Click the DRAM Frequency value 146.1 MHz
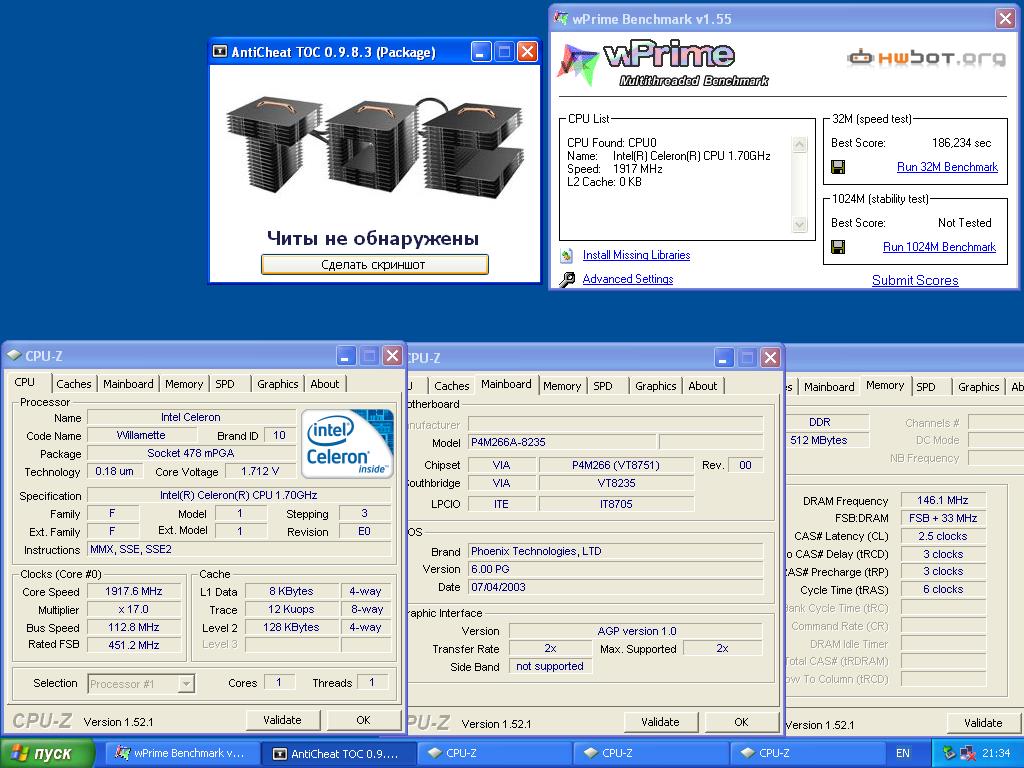The image size is (1024, 768). point(942,500)
